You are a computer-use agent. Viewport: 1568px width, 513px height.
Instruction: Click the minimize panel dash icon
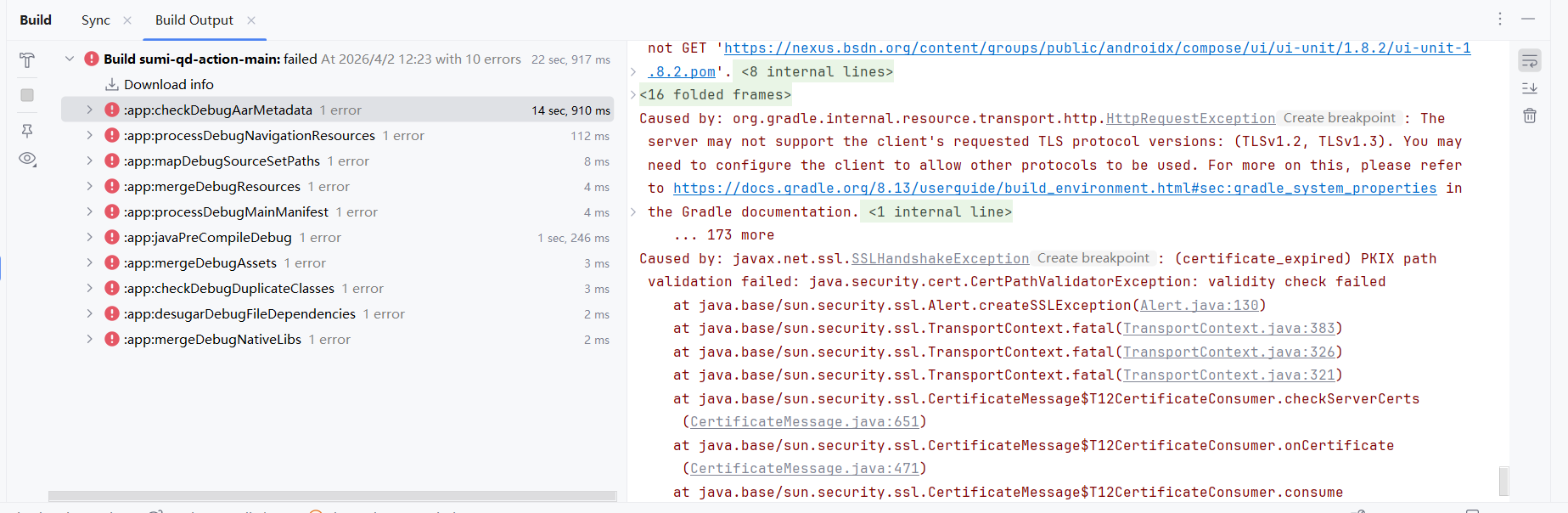[x=1528, y=19]
